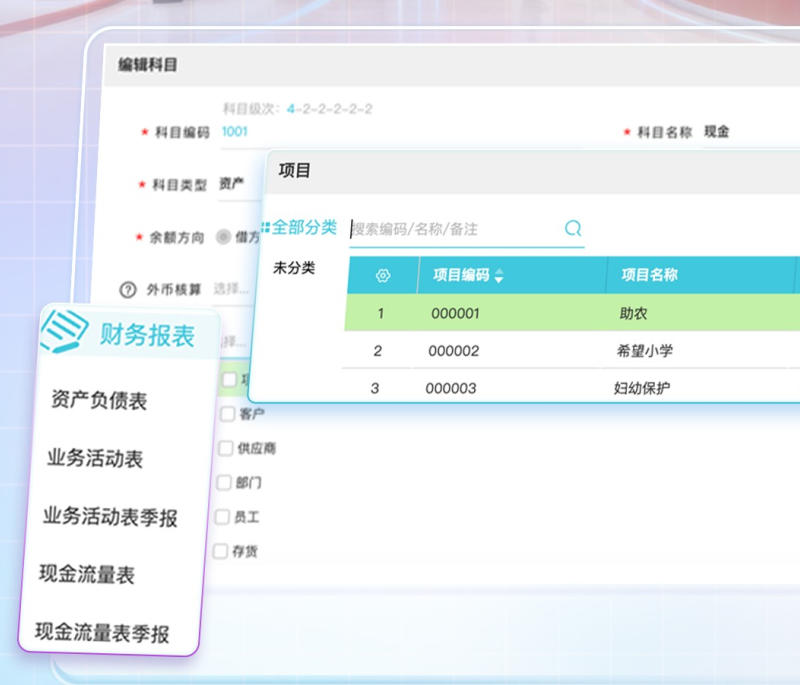Open the 外币核算 selection dropdown
800x685 pixels.
point(231,289)
